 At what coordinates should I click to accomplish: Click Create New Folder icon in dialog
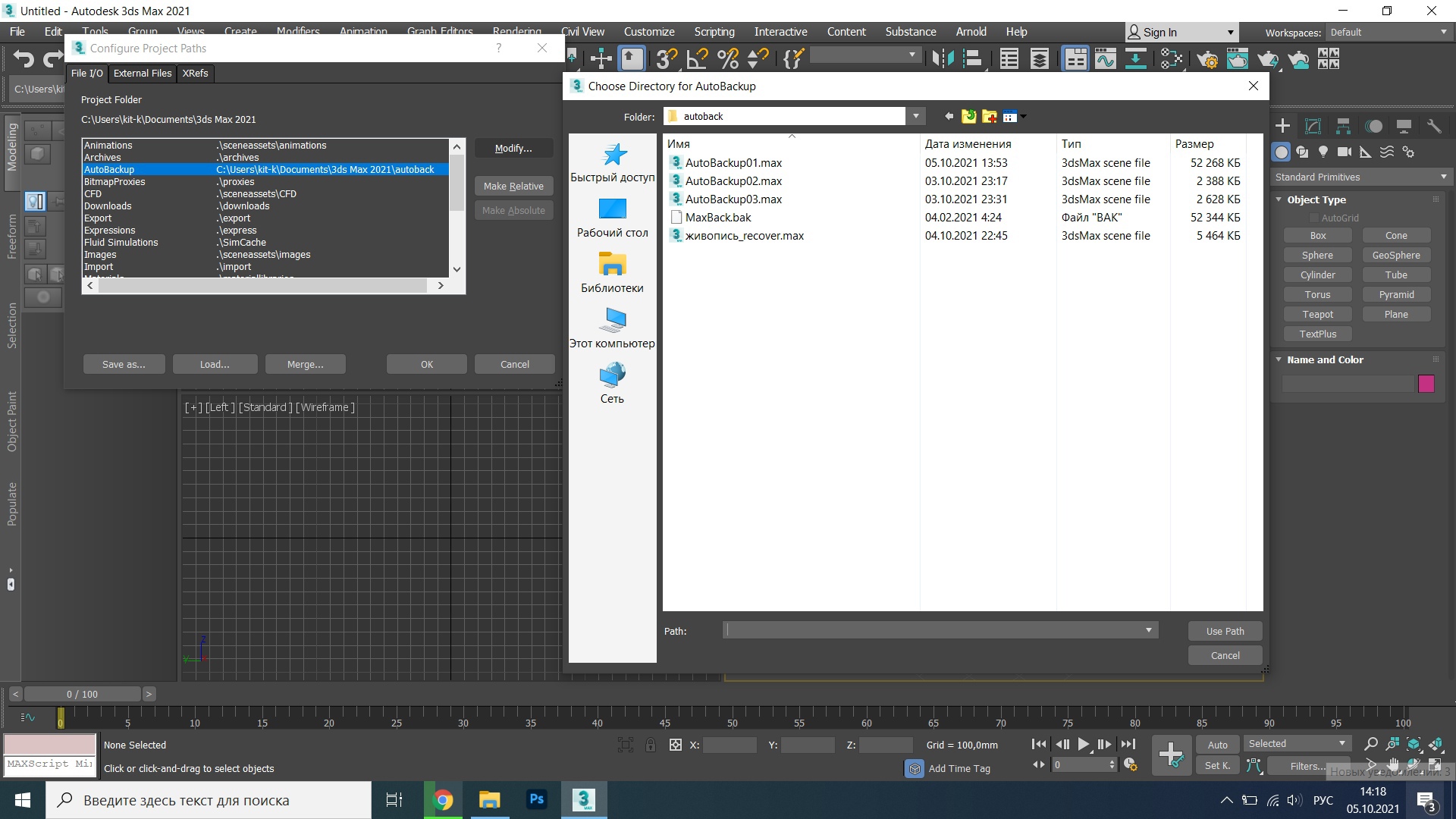tap(989, 116)
